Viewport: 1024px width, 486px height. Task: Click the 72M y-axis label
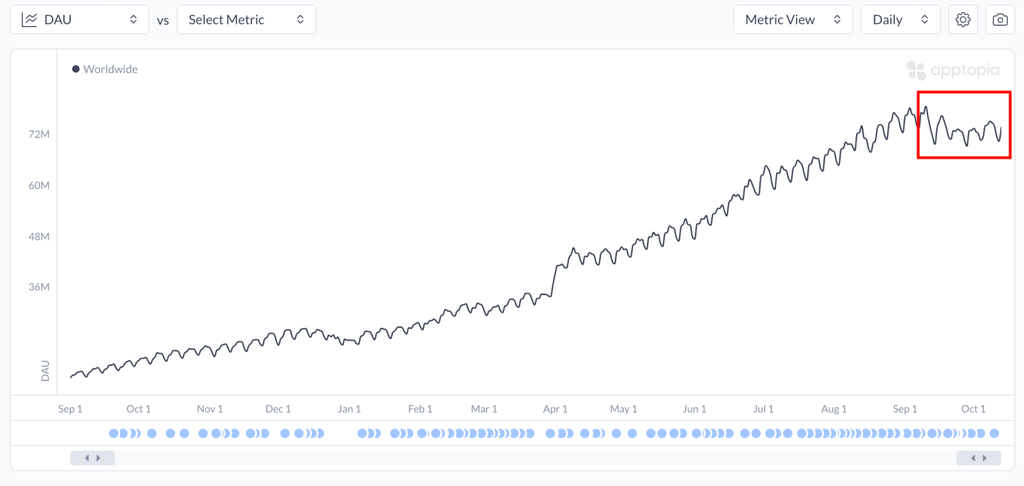(x=40, y=134)
